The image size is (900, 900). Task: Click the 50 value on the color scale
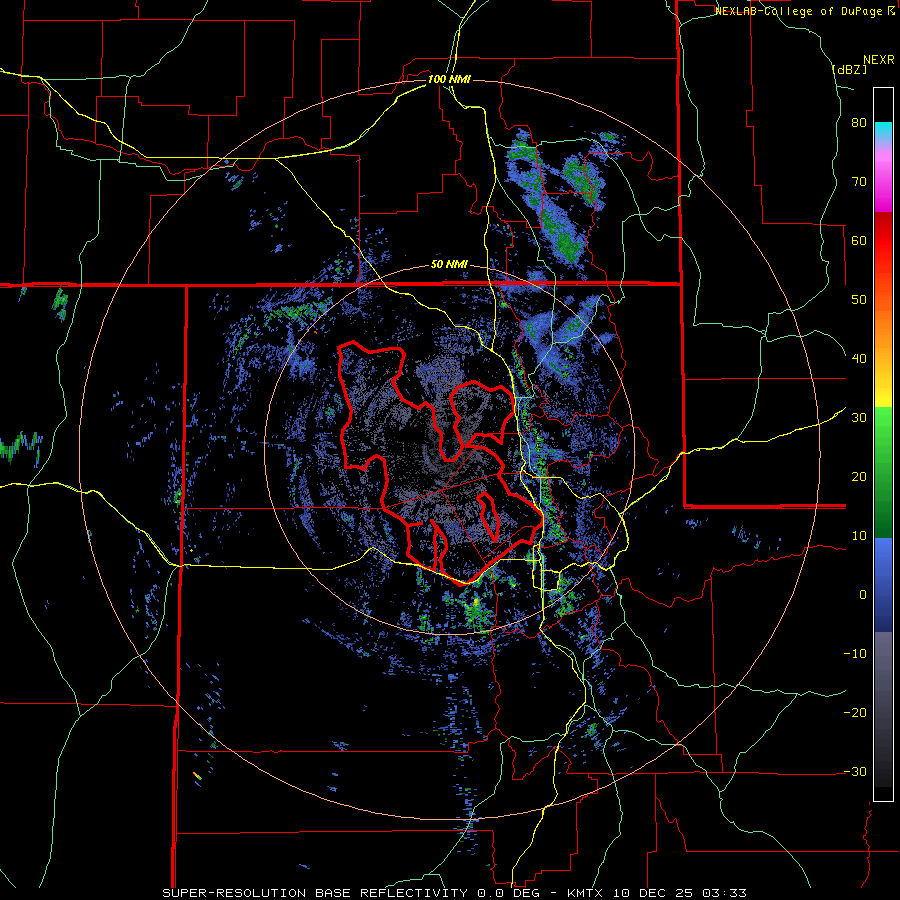(859, 300)
